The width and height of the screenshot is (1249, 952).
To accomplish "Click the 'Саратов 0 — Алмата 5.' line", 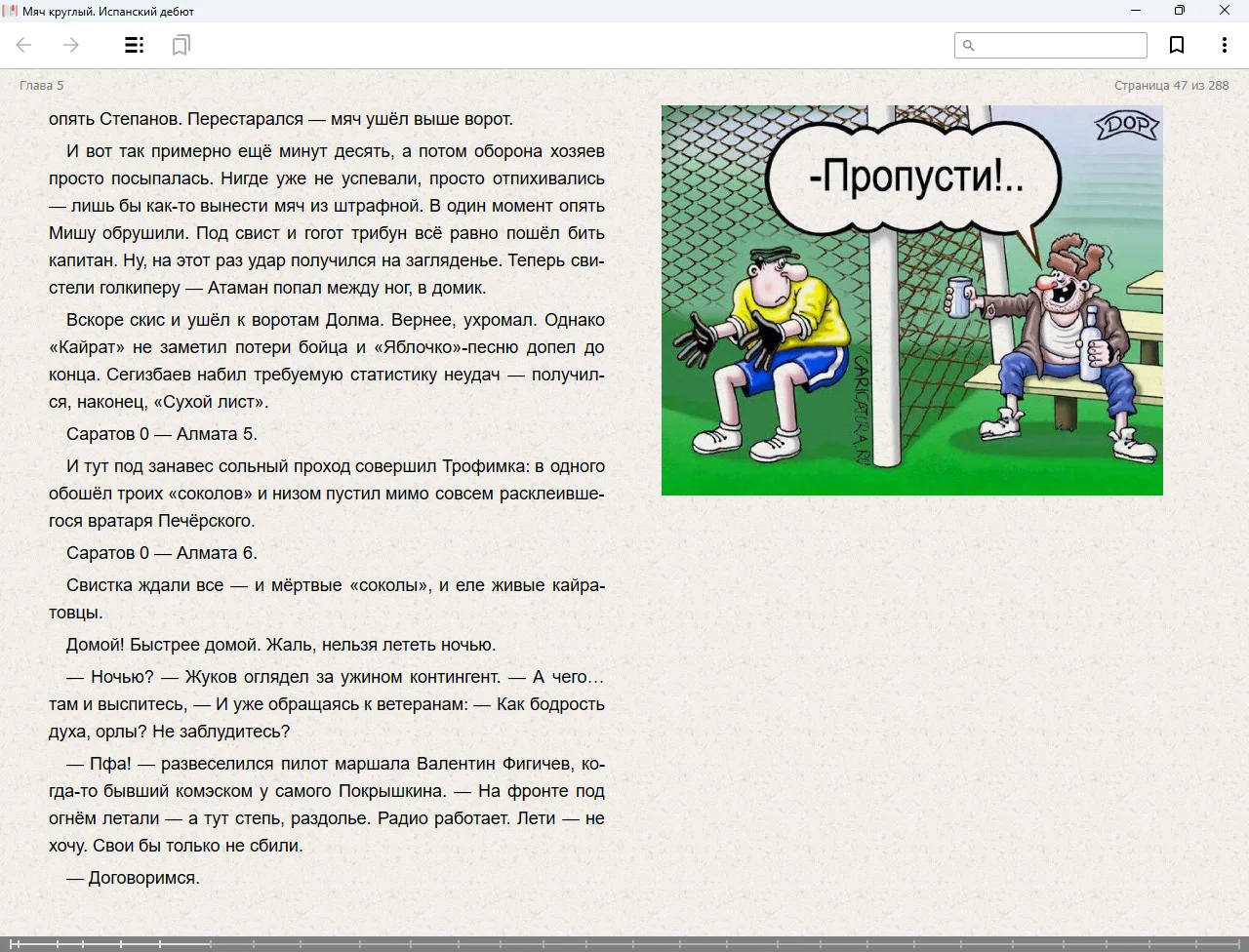I will [x=162, y=434].
